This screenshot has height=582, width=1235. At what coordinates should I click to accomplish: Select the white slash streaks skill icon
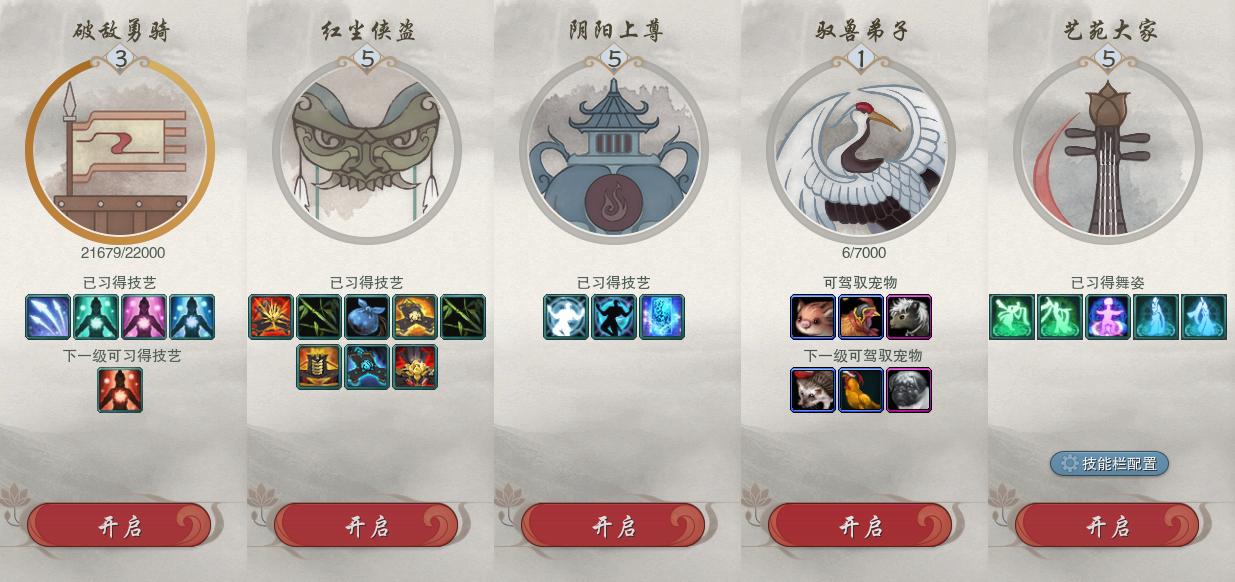click(48, 317)
